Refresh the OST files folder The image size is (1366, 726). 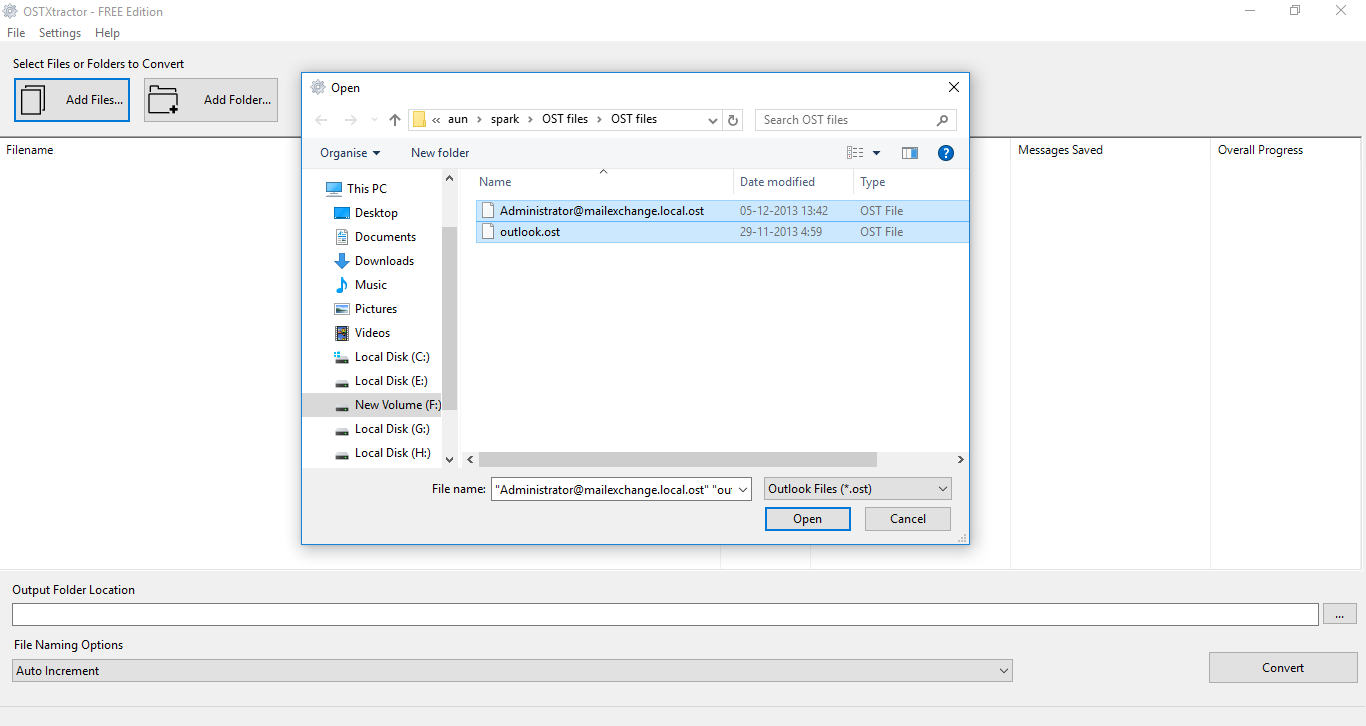point(733,120)
